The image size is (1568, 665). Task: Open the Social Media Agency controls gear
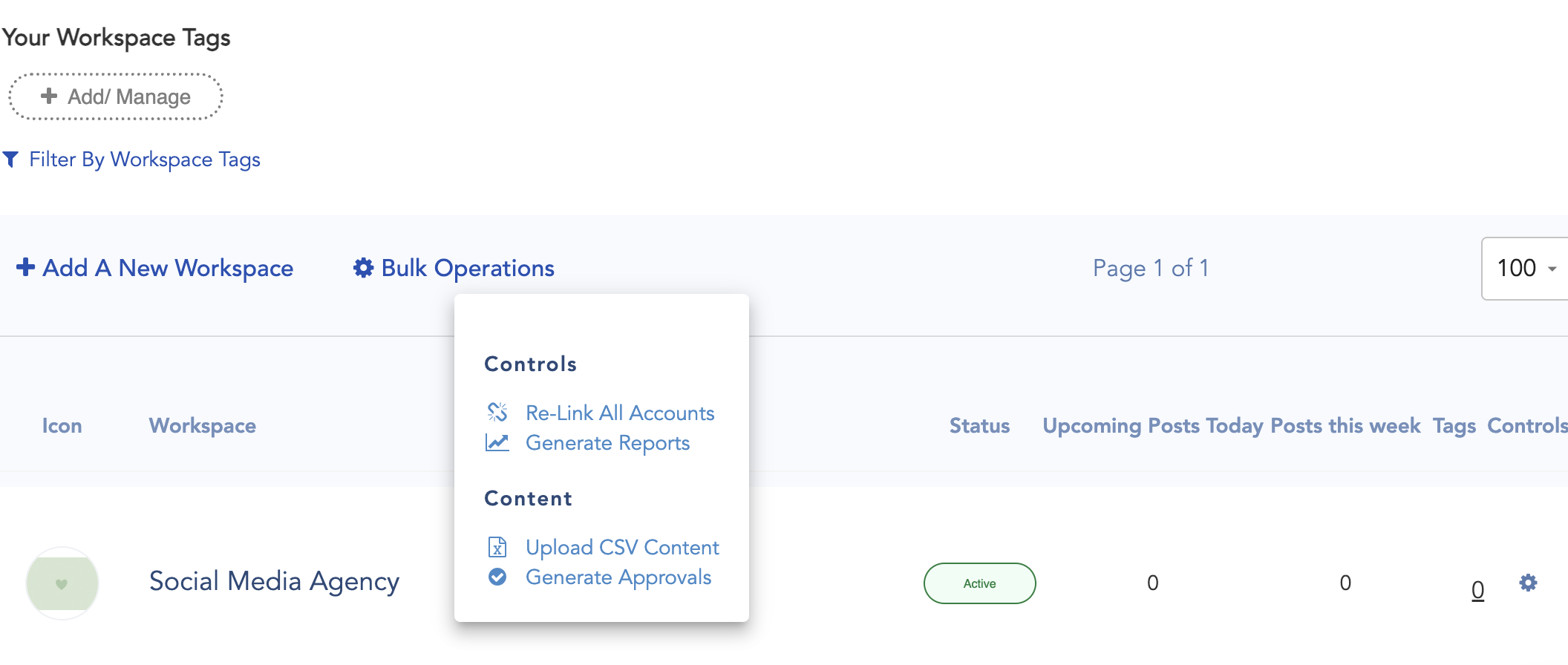[1528, 583]
